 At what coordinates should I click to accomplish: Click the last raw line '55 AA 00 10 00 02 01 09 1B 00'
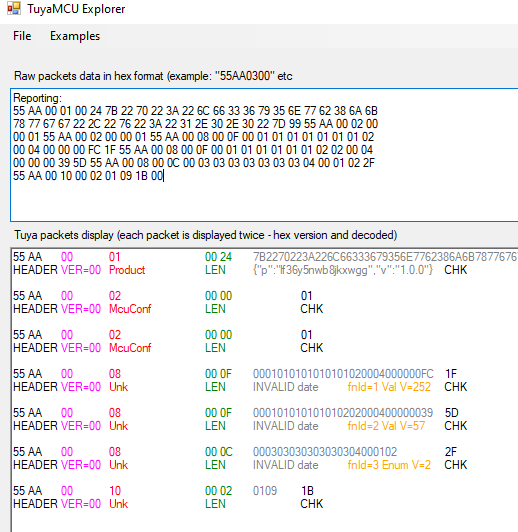pos(88,176)
